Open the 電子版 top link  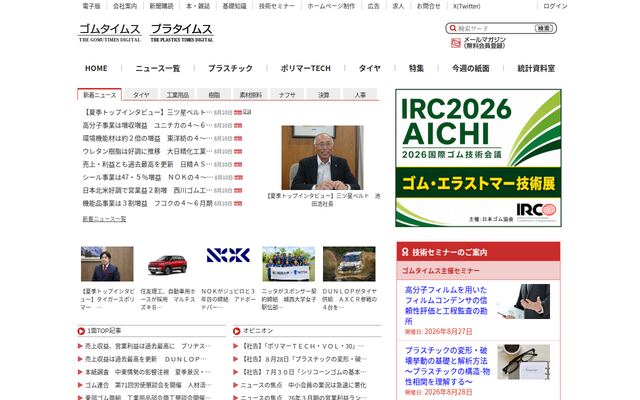91,6
